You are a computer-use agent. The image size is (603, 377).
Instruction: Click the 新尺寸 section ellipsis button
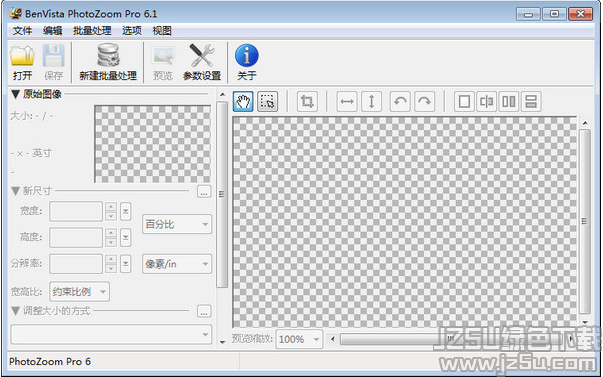pos(204,191)
